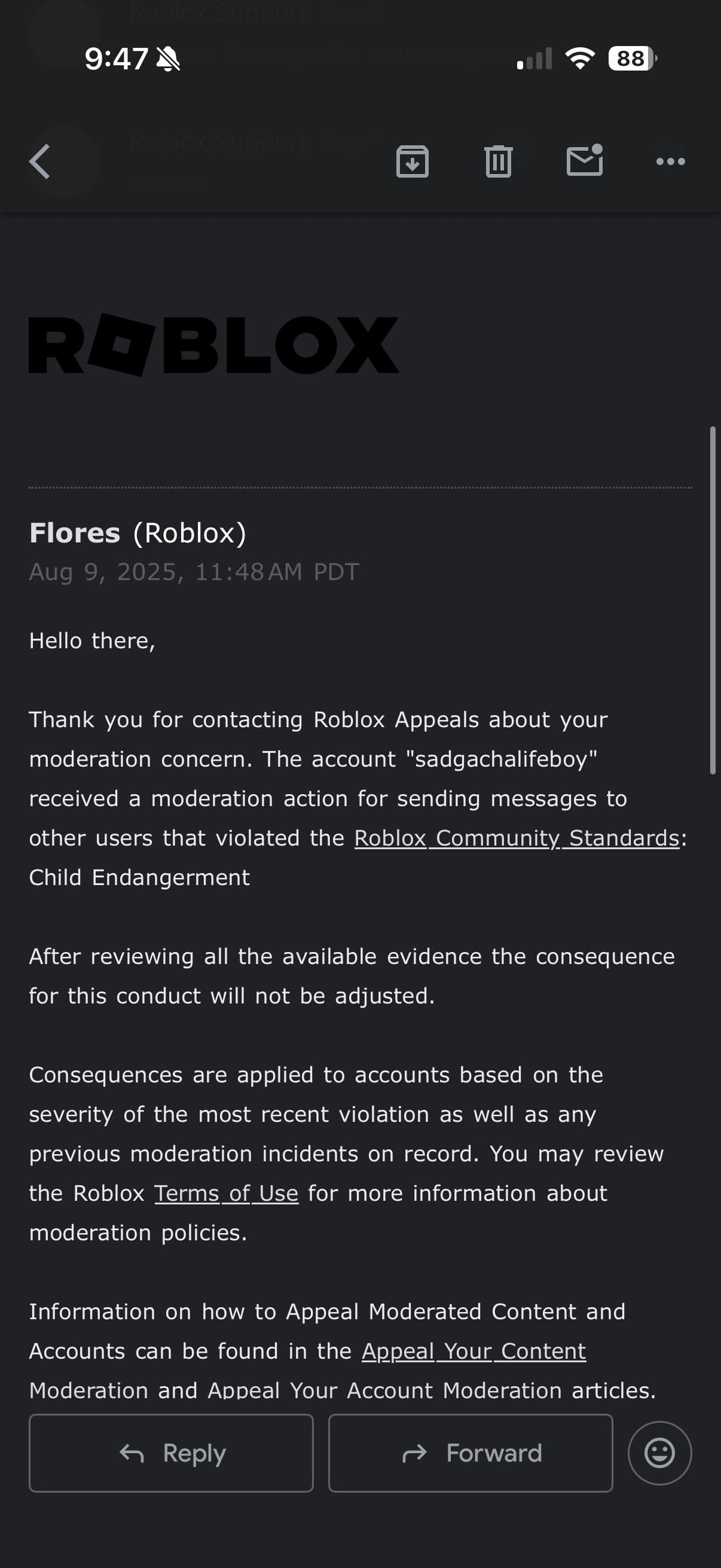
Task: Open the more options menu
Action: click(669, 161)
